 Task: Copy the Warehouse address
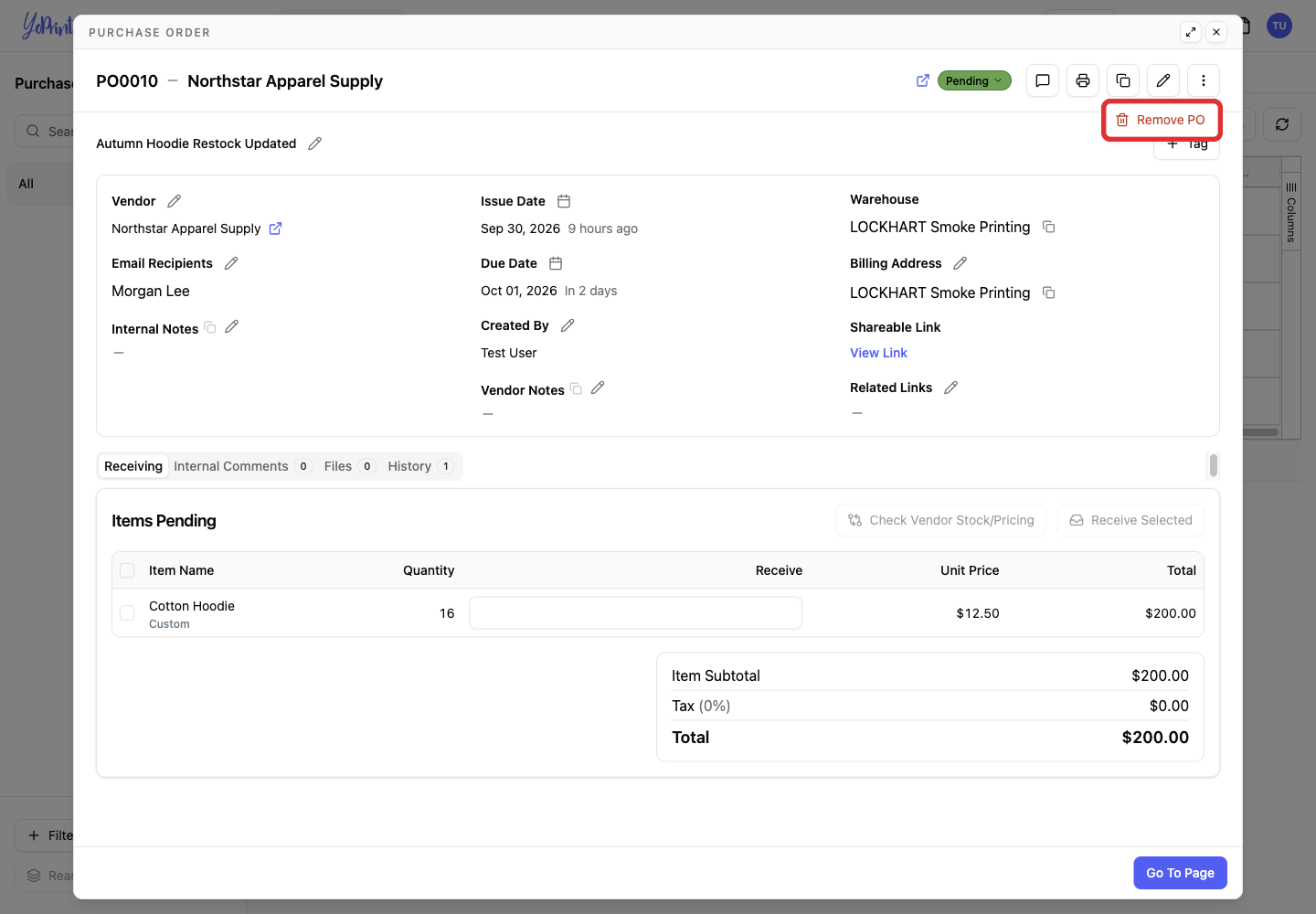click(x=1049, y=227)
